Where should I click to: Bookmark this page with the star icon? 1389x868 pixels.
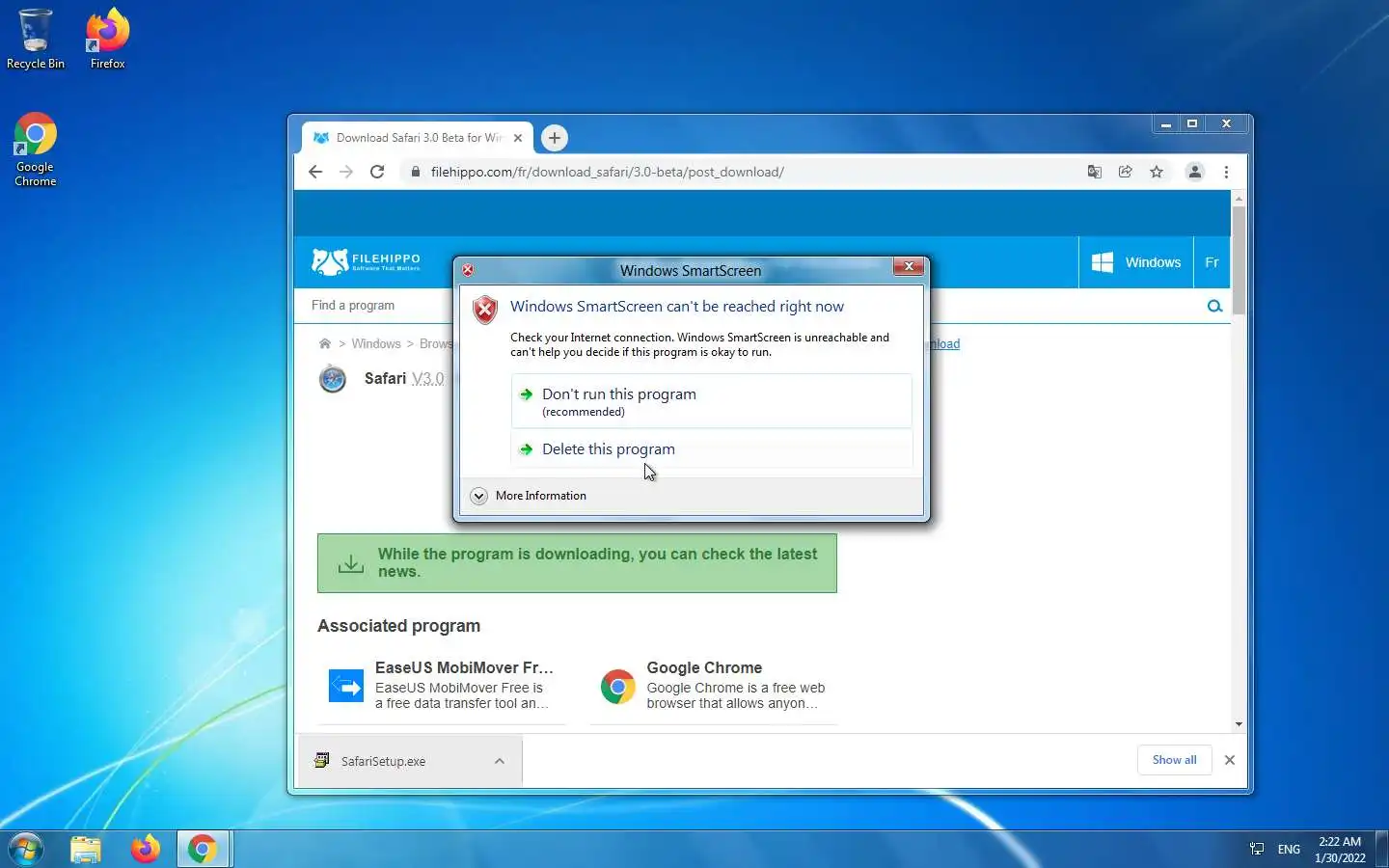coord(1157,172)
